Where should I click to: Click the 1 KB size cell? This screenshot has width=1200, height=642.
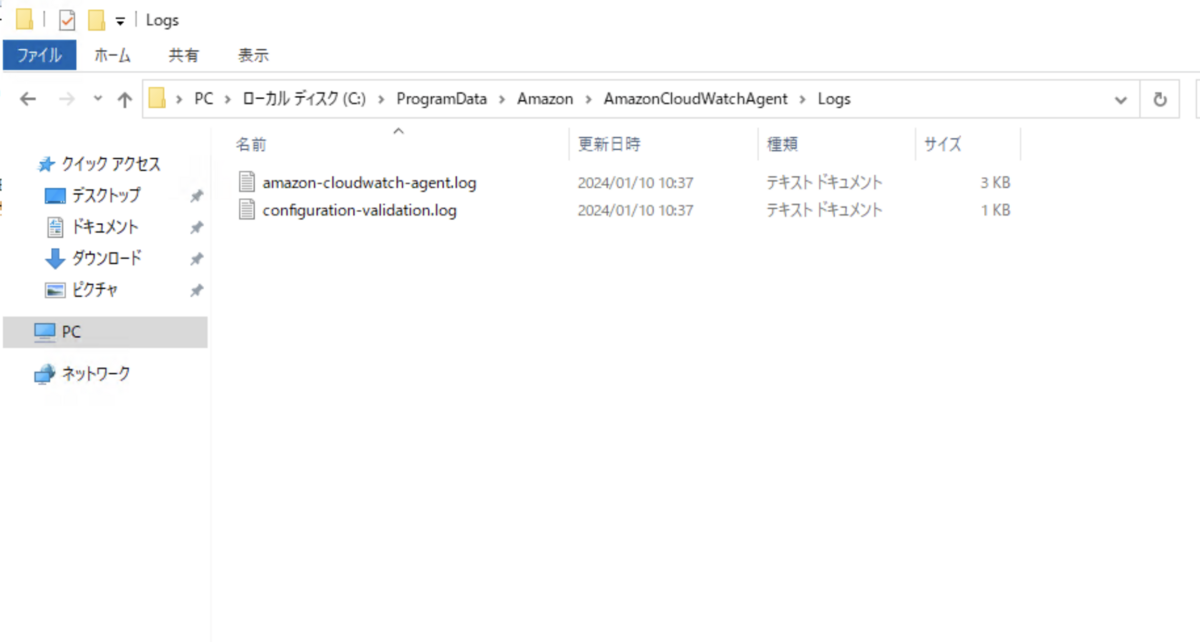tap(995, 210)
